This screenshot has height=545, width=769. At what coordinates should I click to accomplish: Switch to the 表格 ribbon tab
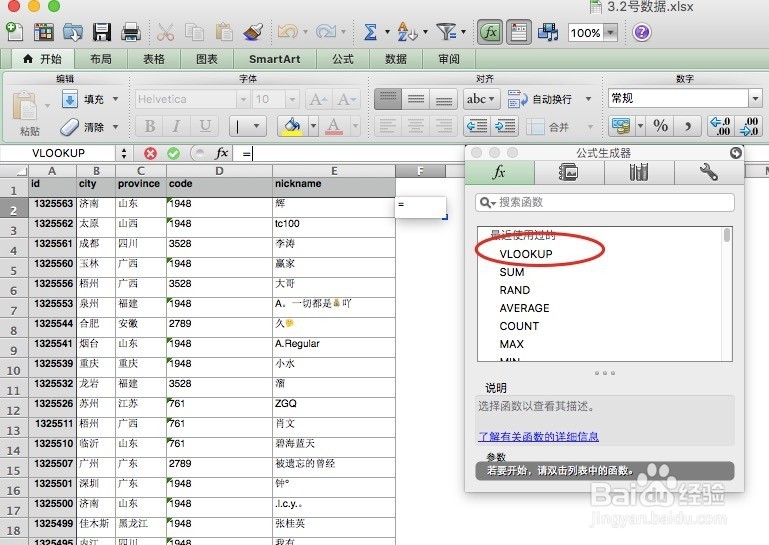click(x=154, y=59)
